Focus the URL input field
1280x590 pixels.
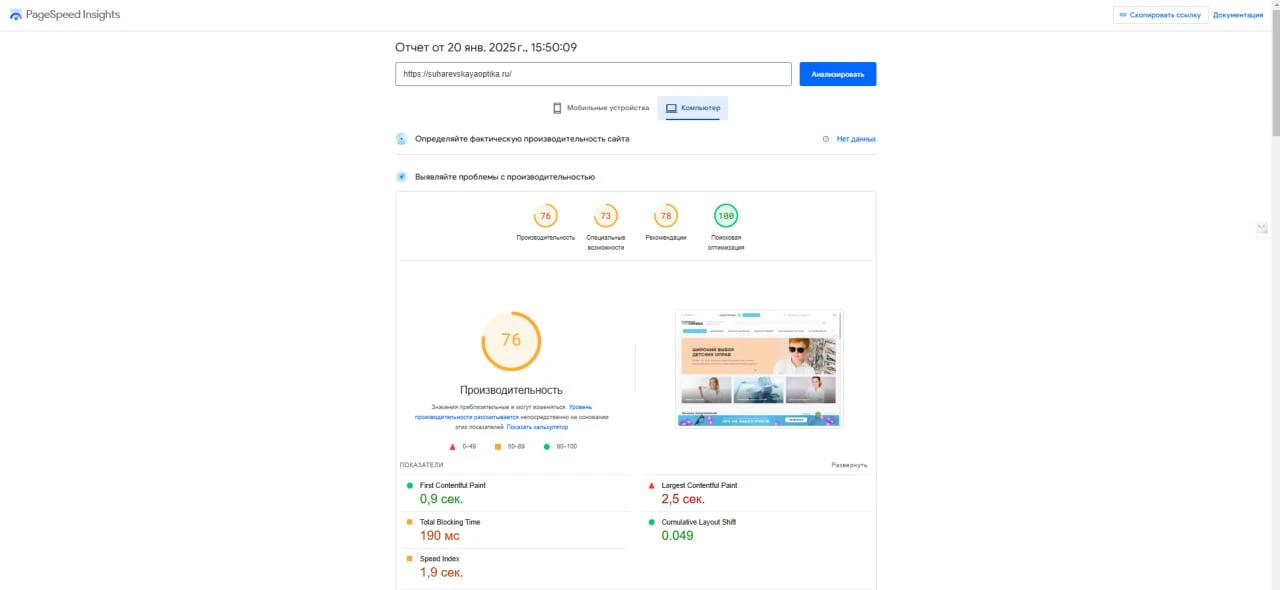point(593,74)
